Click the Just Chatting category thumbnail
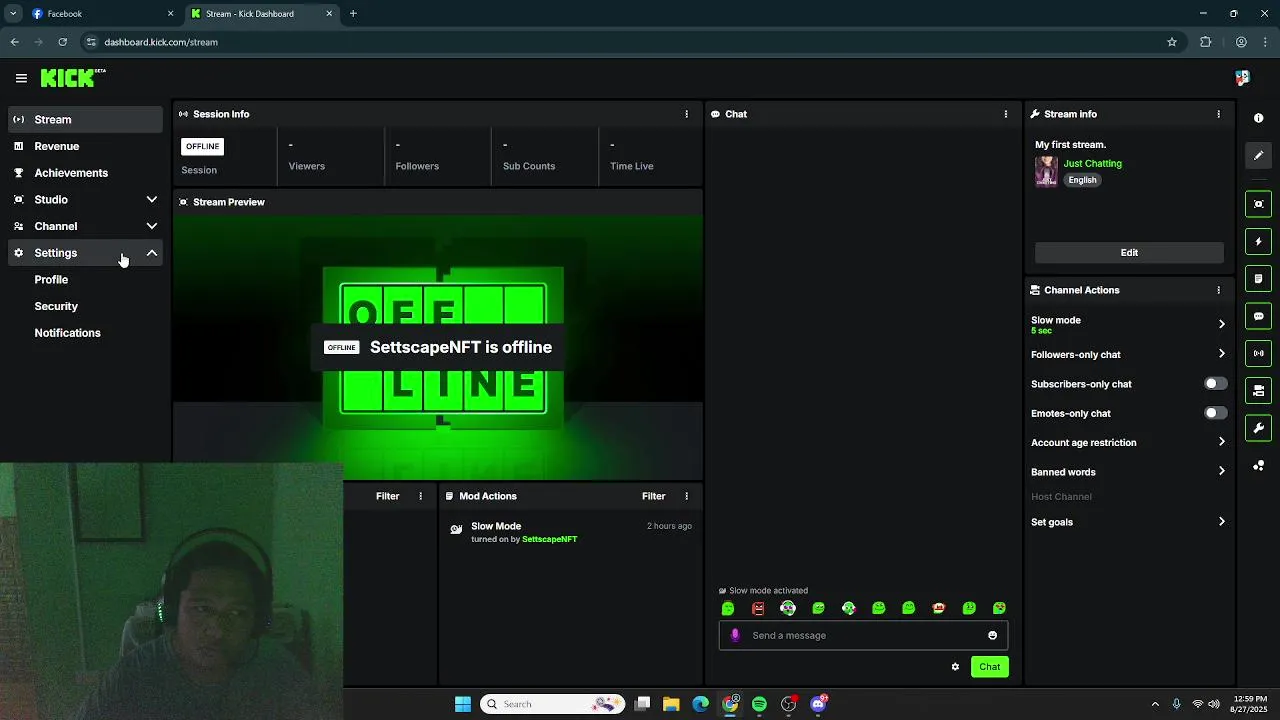The image size is (1280, 720). [1046, 171]
